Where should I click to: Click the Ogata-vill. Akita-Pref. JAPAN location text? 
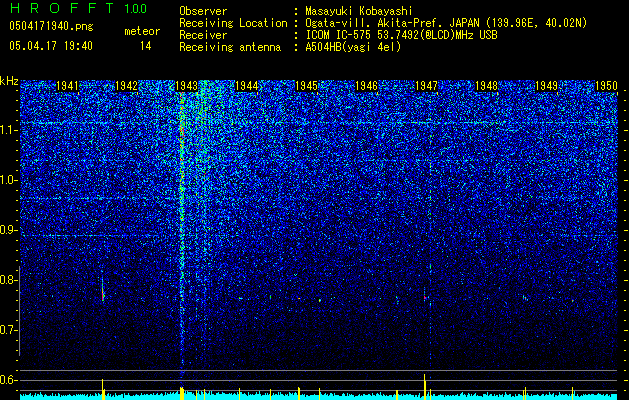446,23
